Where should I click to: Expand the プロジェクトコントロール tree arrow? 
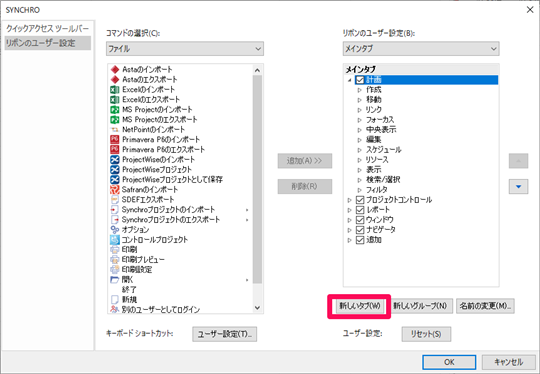[x=350, y=200]
